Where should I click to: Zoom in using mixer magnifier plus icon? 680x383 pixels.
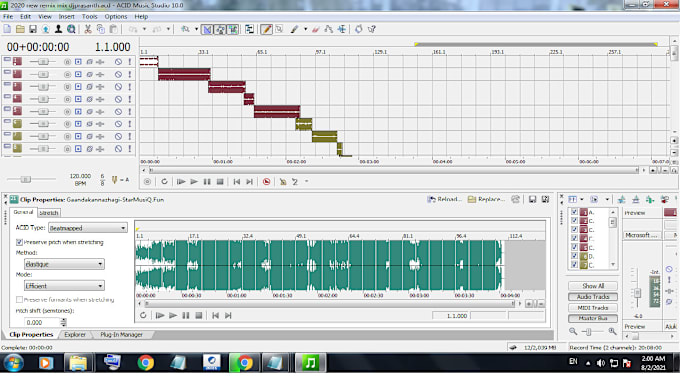[x=612, y=331]
